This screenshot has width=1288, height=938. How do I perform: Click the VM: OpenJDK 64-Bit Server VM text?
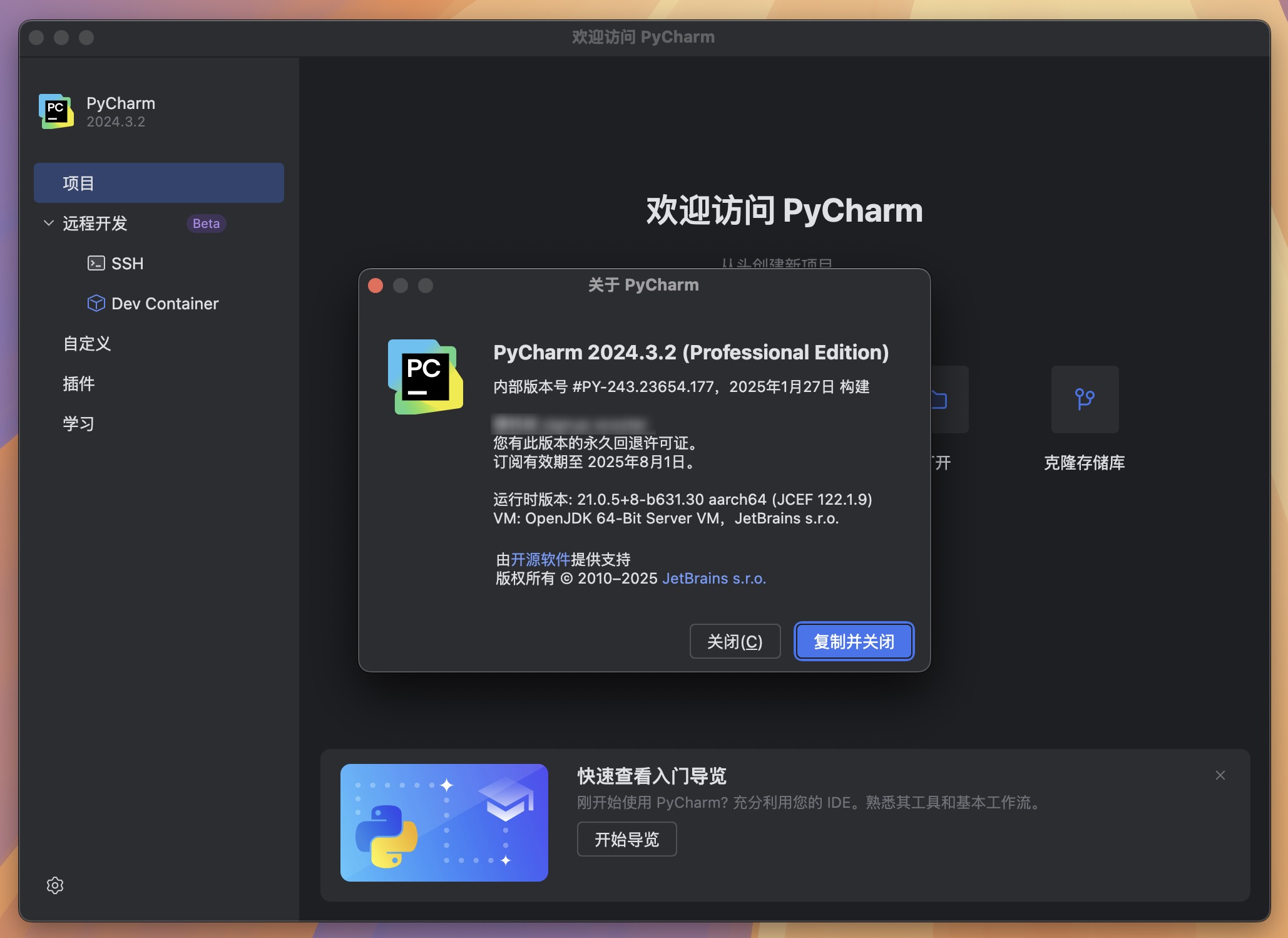click(666, 518)
